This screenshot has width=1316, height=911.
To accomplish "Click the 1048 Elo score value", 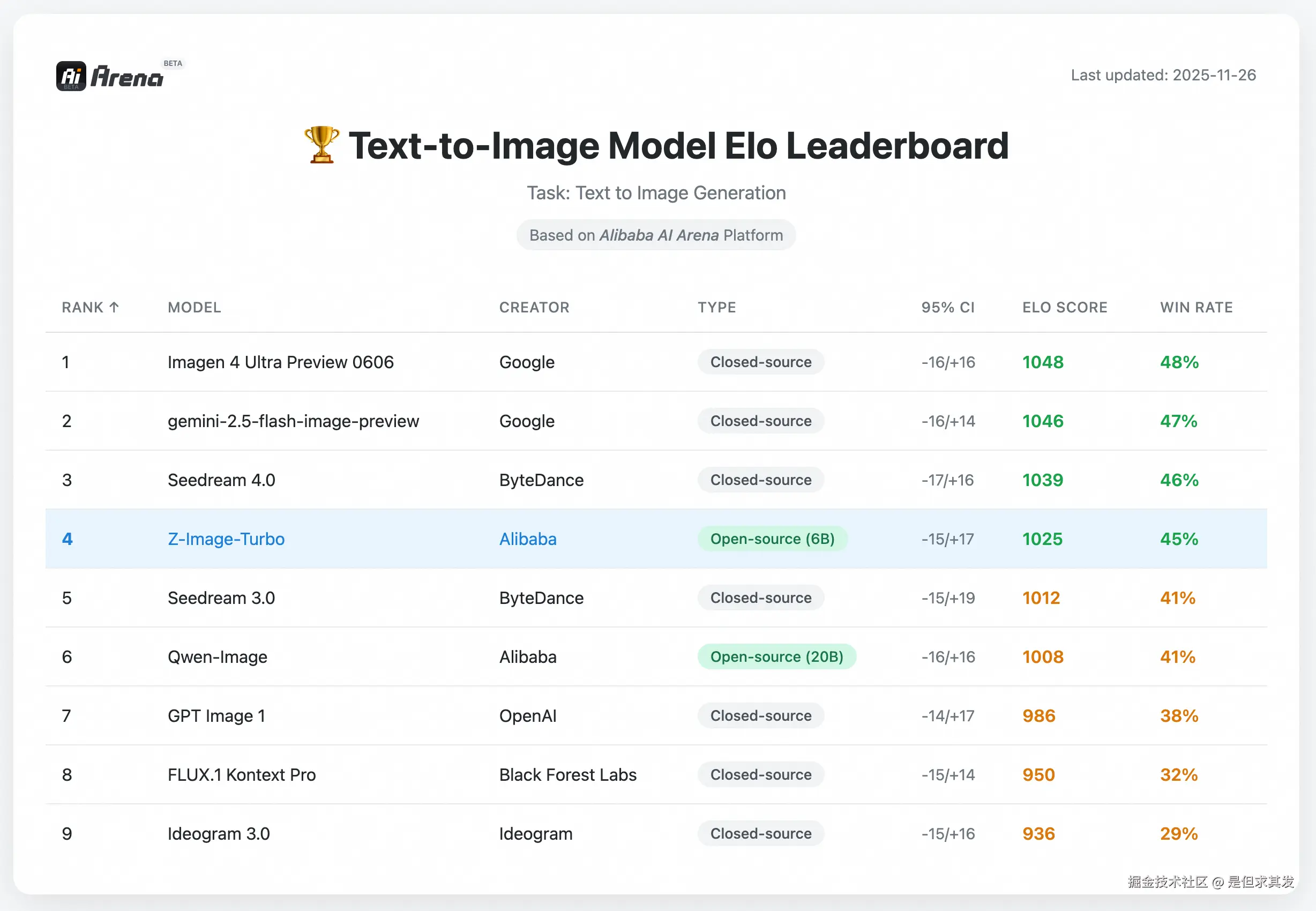I will tap(1042, 362).
